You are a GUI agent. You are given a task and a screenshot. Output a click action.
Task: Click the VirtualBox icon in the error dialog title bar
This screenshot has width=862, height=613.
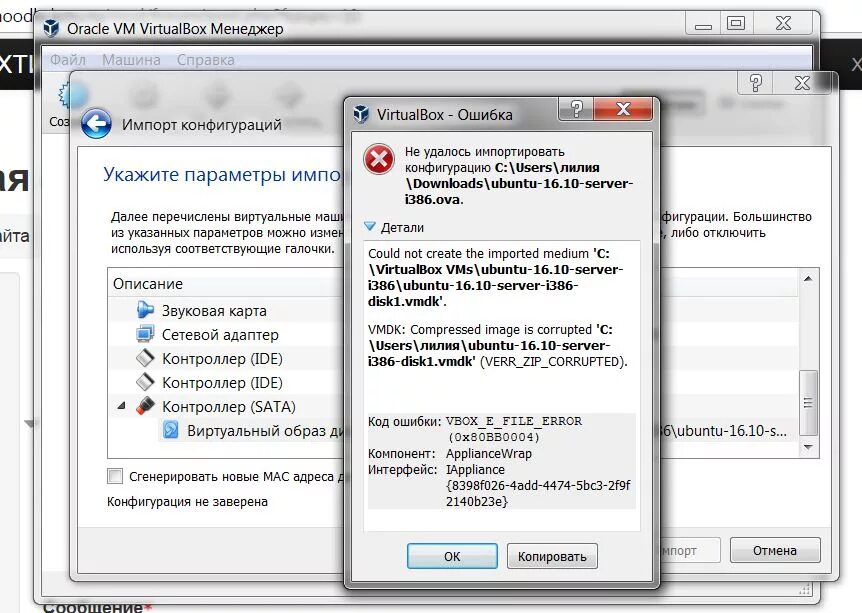pos(361,114)
